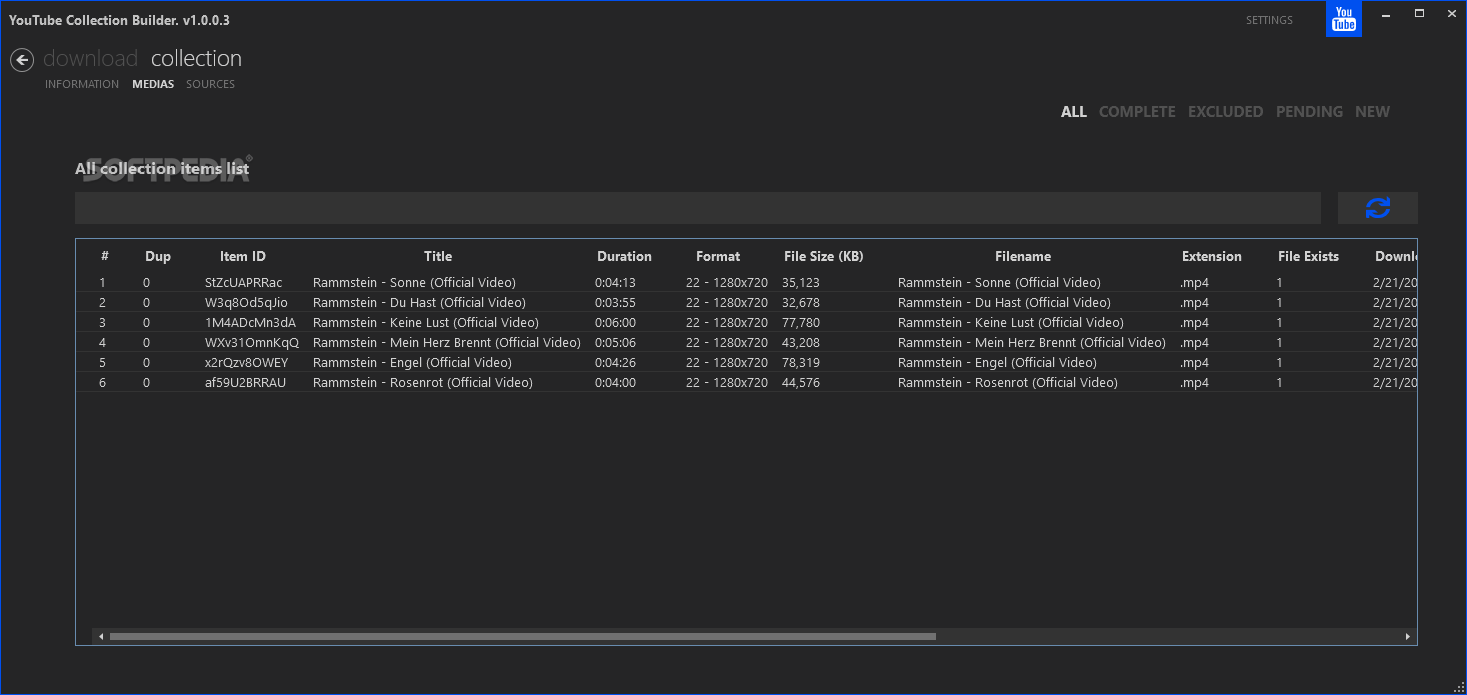Filter by EXCLUDED items
The image size is (1467, 695).
pos(1225,112)
